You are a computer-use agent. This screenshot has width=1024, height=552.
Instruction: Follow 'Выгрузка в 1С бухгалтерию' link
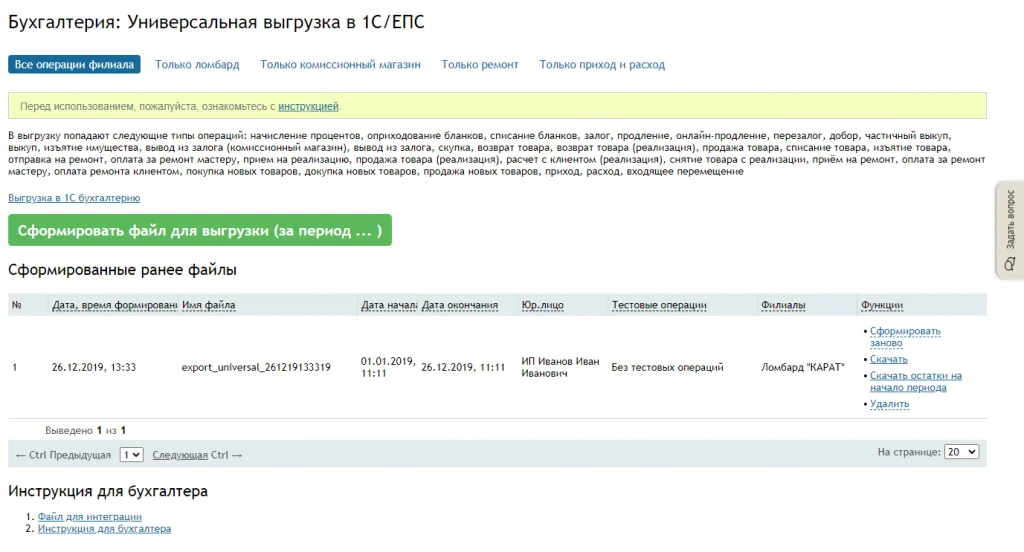coord(74,198)
